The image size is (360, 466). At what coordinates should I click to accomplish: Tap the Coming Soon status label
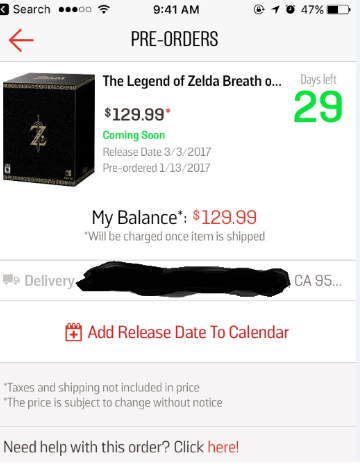point(134,135)
